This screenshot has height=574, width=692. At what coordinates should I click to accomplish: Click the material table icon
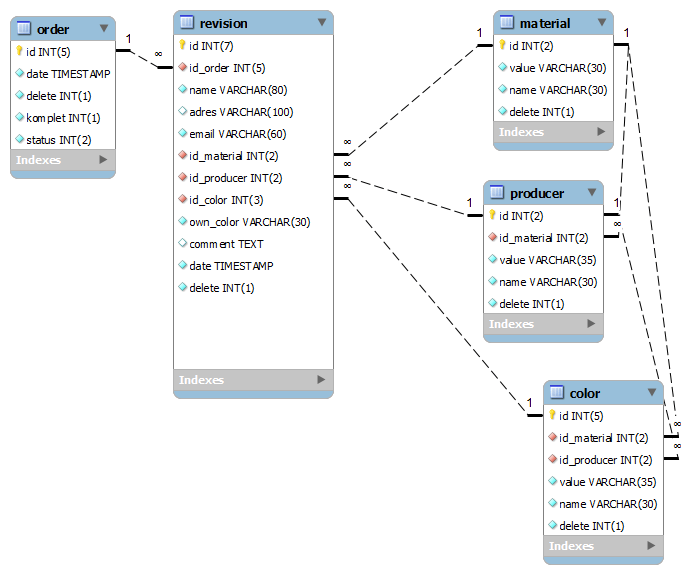(x=506, y=23)
